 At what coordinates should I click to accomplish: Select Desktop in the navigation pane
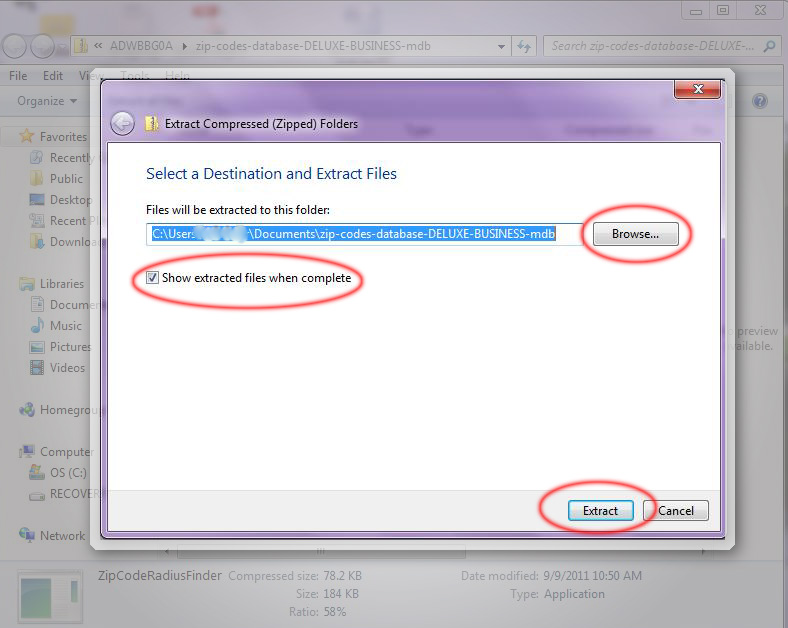70,200
